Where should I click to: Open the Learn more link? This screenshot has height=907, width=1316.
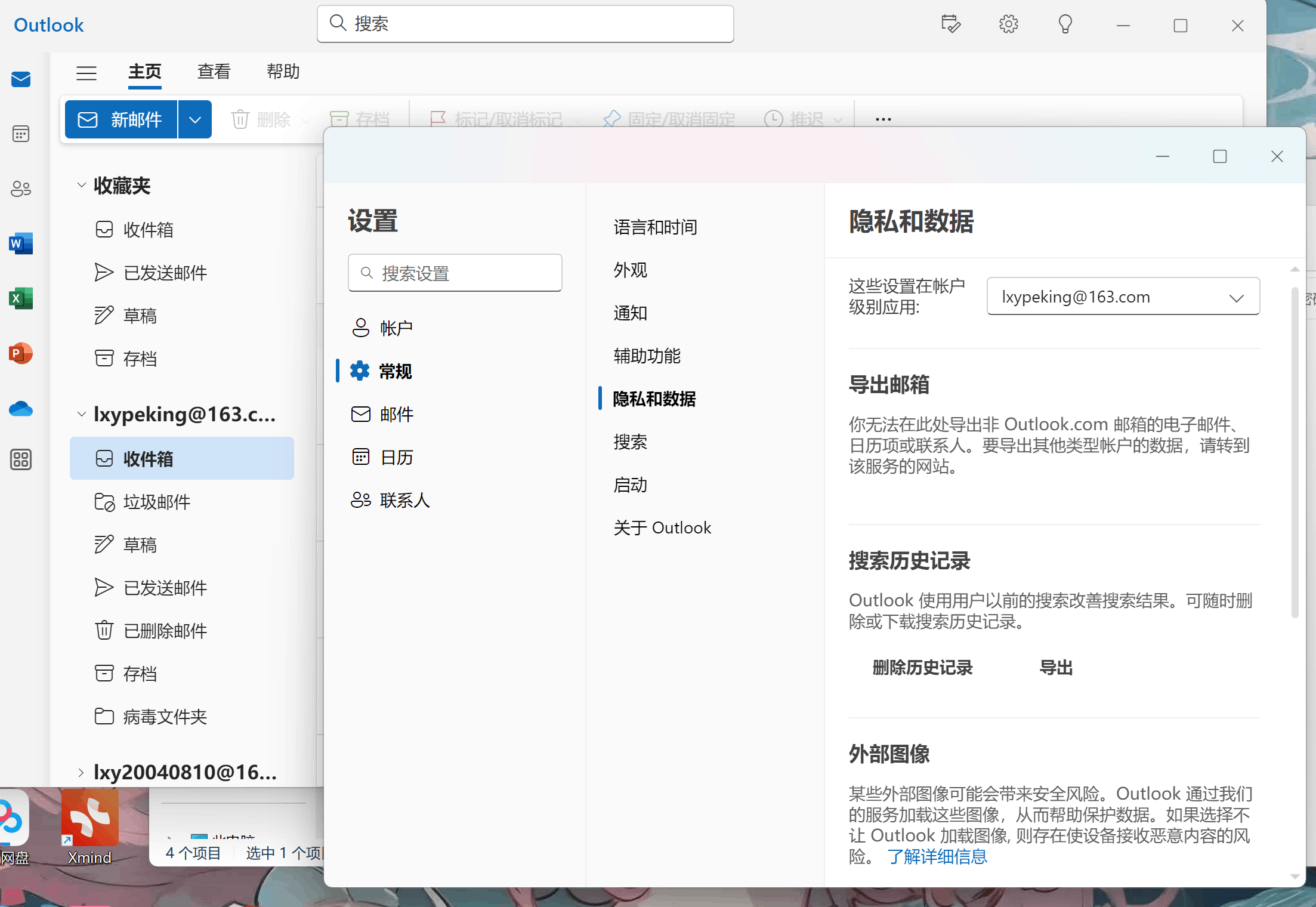tap(937, 857)
